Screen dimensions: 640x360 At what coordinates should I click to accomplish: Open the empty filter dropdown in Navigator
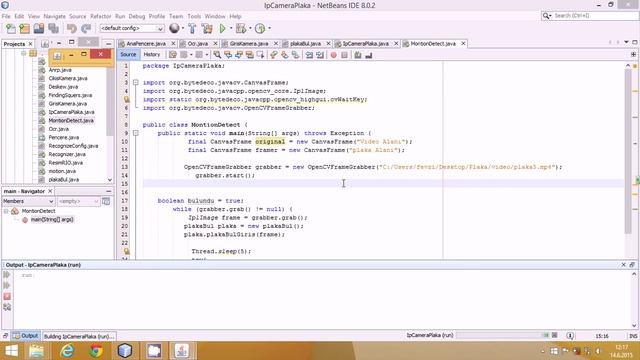[x=78, y=201]
